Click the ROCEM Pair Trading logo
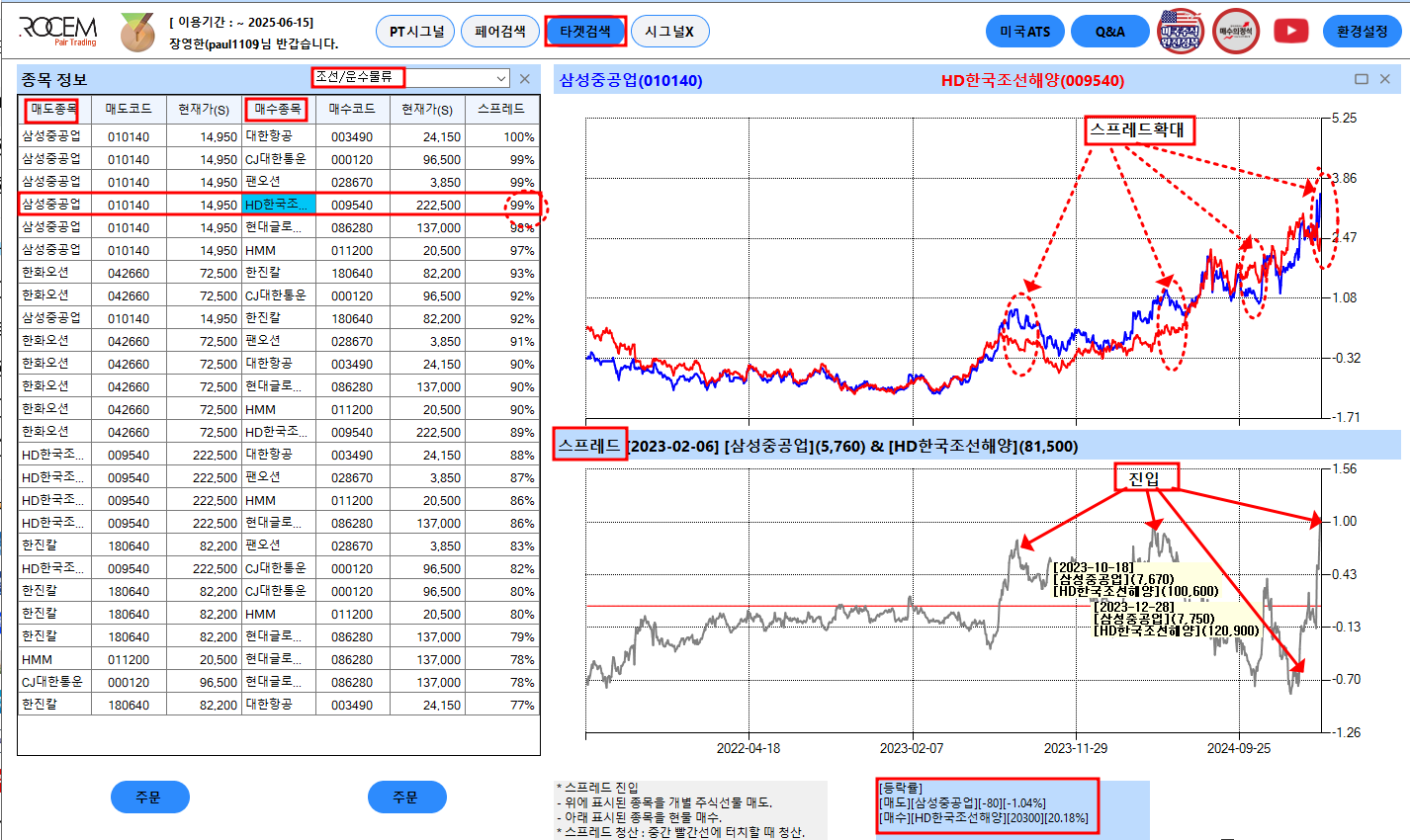 (x=58, y=30)
